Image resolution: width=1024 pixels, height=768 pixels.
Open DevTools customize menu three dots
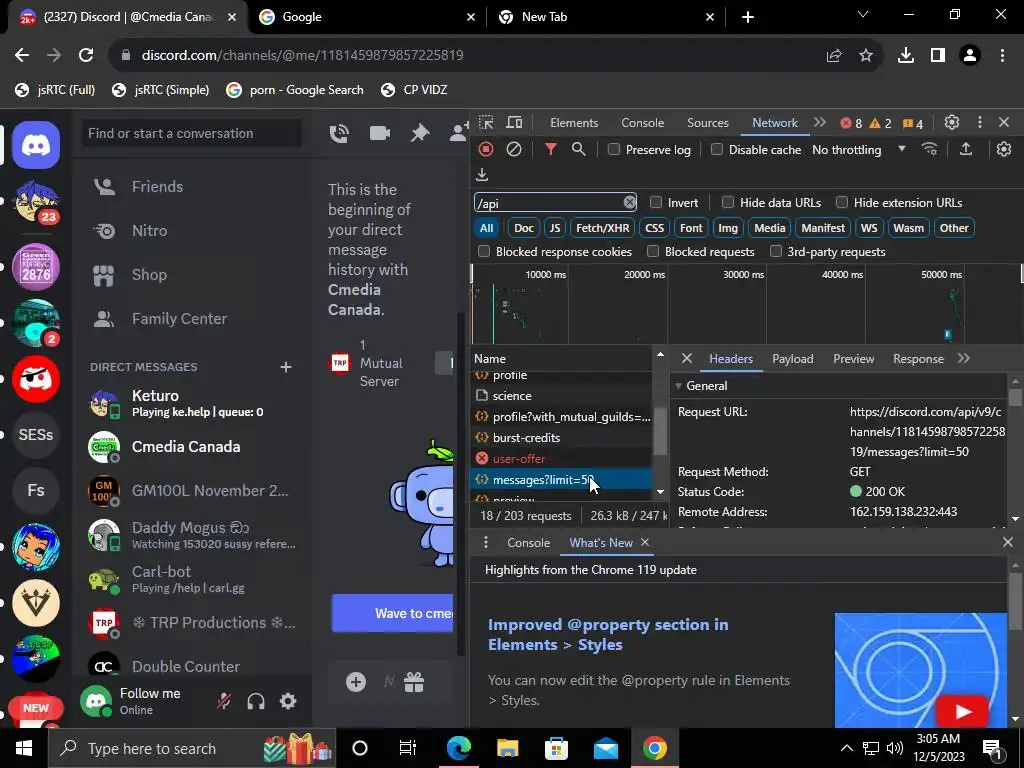980,123
